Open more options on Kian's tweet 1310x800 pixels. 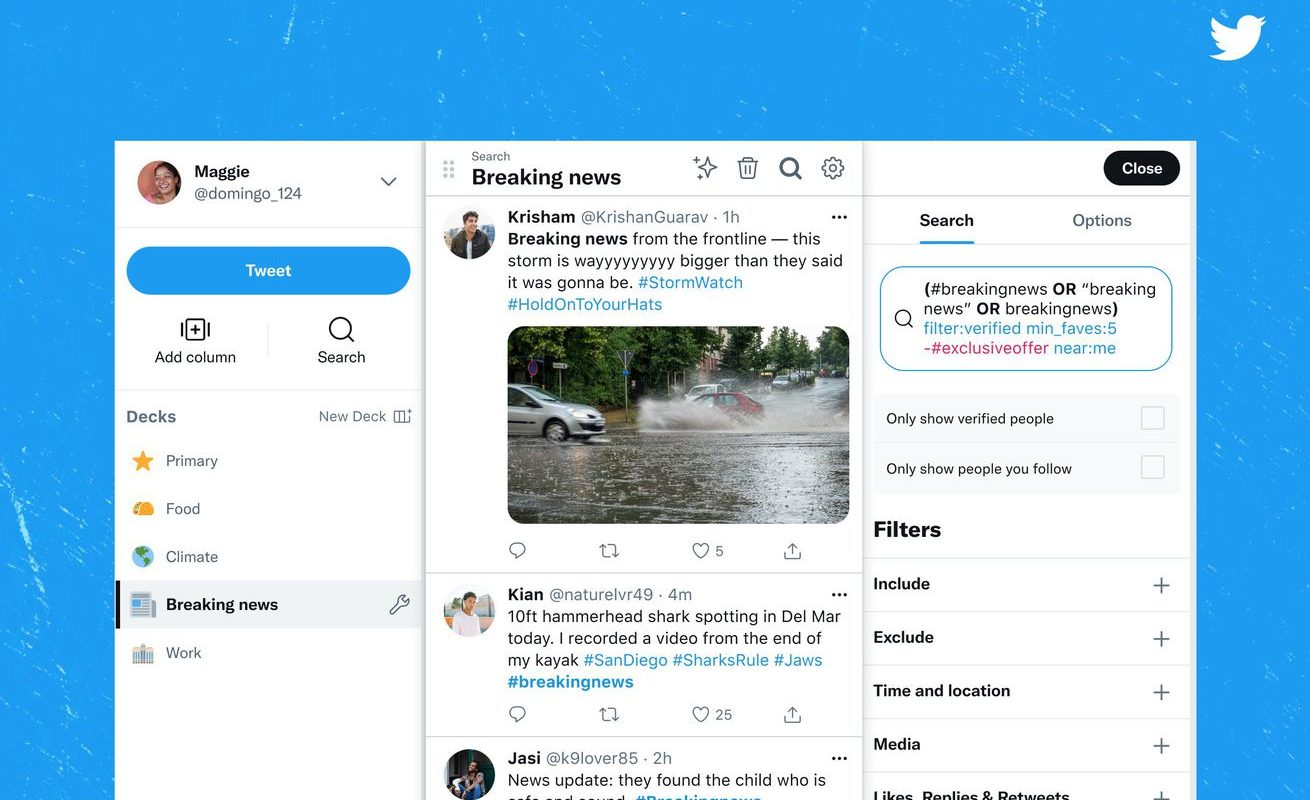839,594
